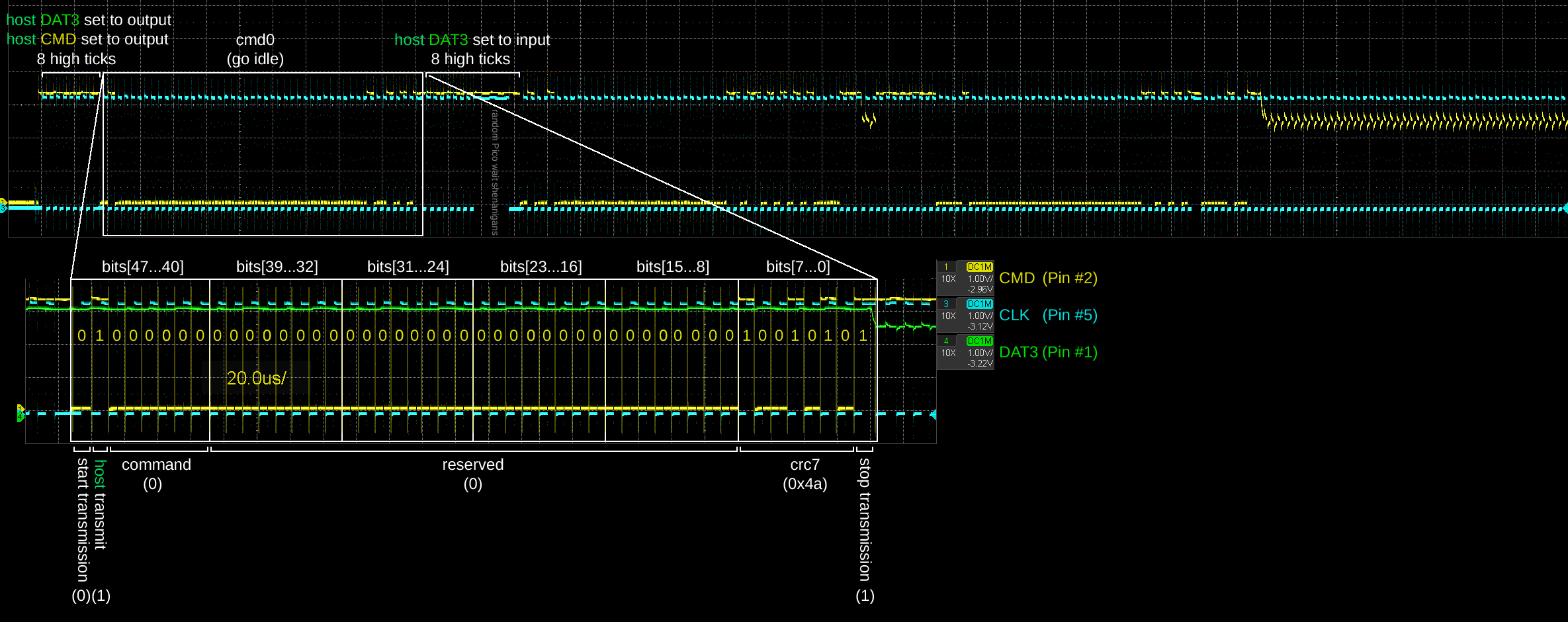Click the channel 4 green ground marker arrow
Screen dimensions: 1568x622
(x=20, y=417)
